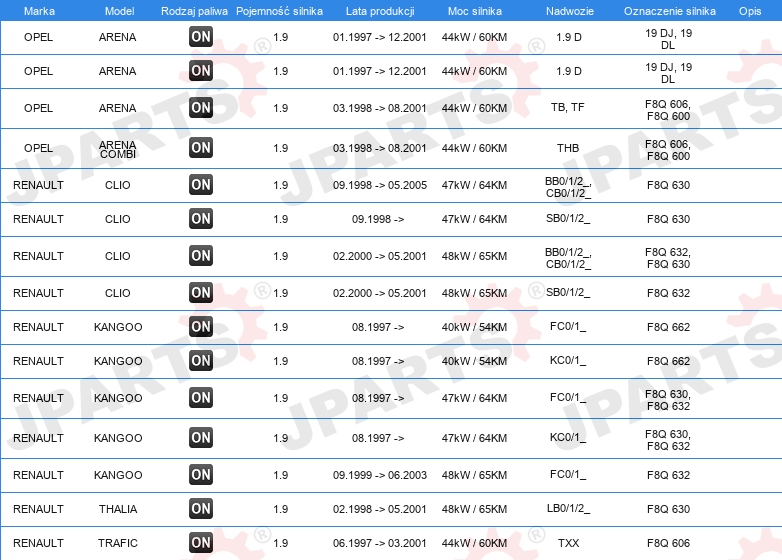Screen dimensions: 782x560
Task: Click 47kW / 64KM in the Clio SB0/1/2_ row
Action: 474,219
